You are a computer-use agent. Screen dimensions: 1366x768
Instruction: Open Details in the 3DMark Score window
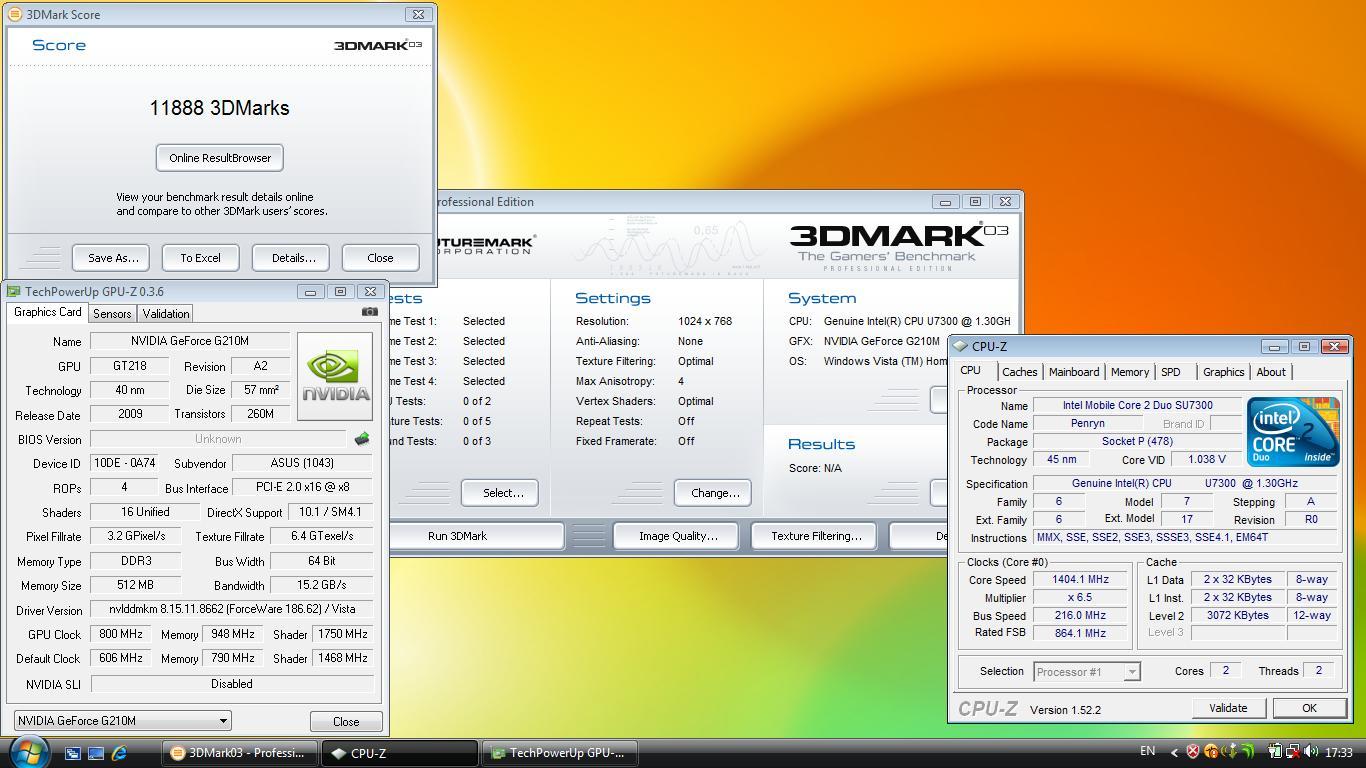click(x=291, y=258)
